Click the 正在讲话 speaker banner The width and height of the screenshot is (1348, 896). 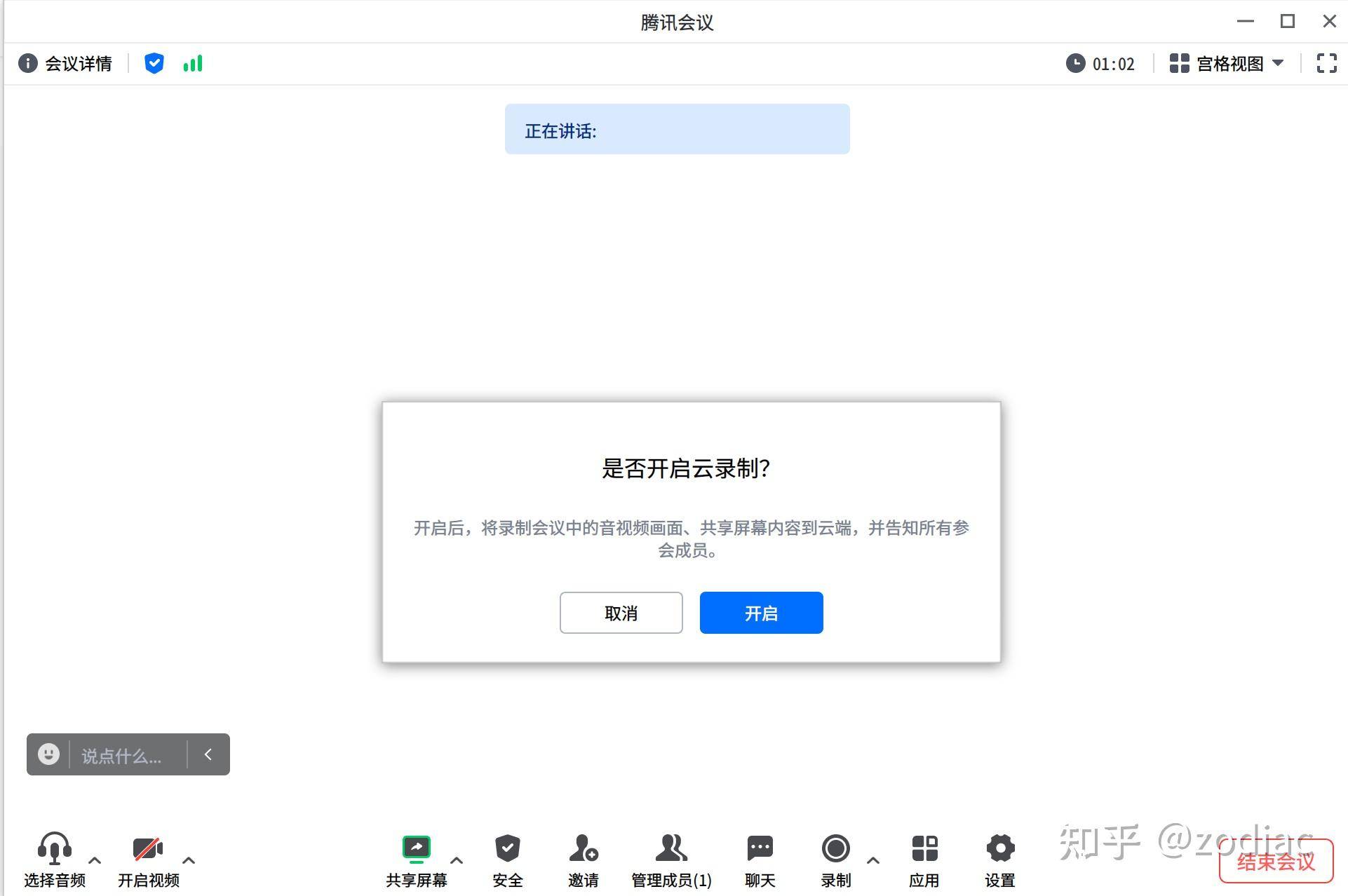pyautogui.click(x=677, y=130)
